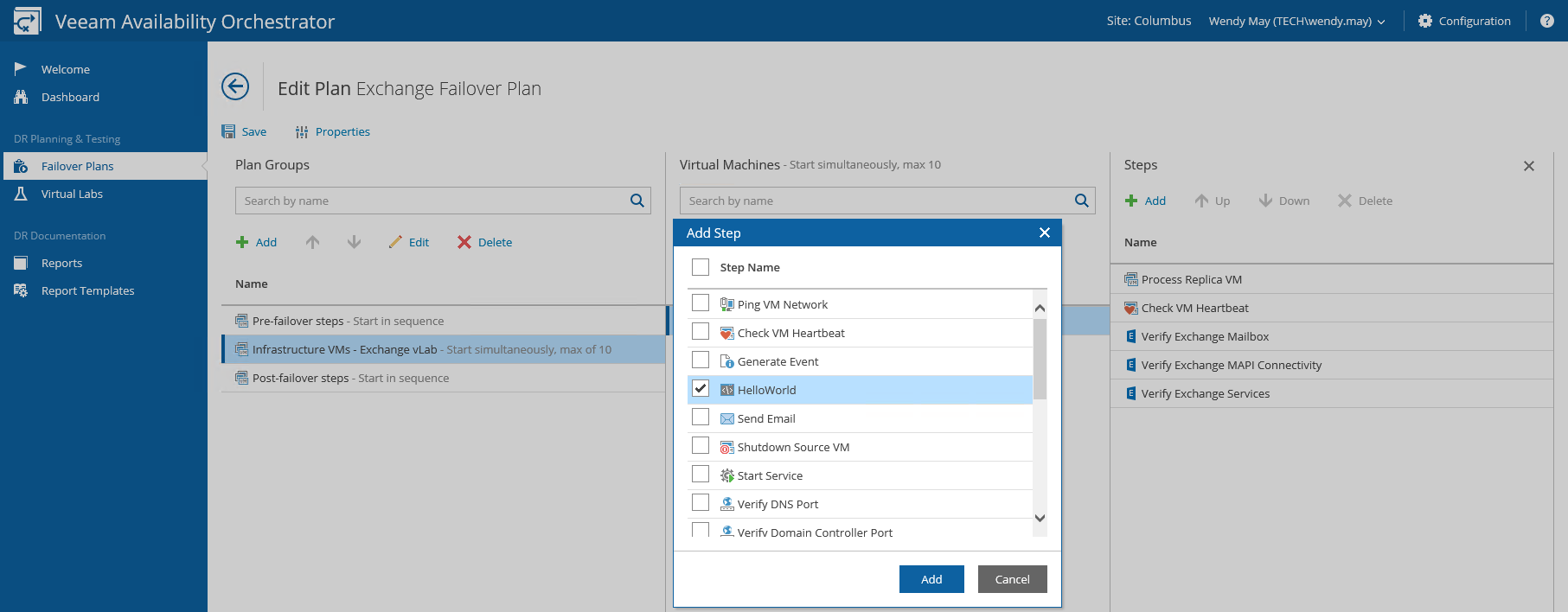Move plan group down with arrow icon
1568x612 pixels.
[x=354, y=242]
